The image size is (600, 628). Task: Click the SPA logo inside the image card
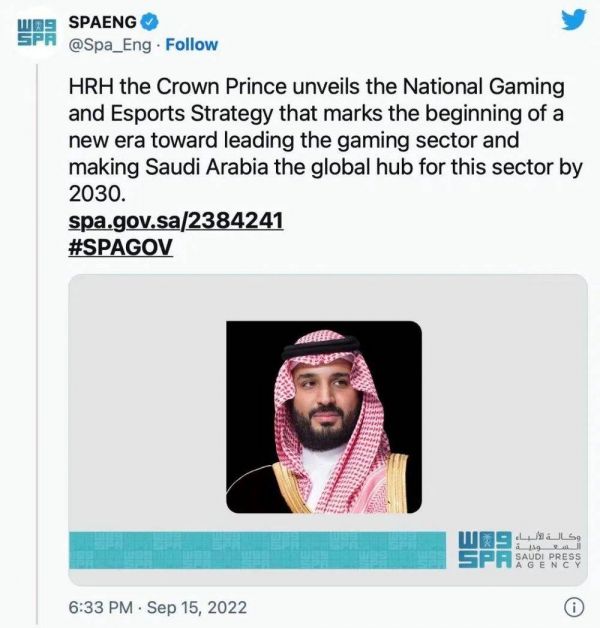[487, 551]
